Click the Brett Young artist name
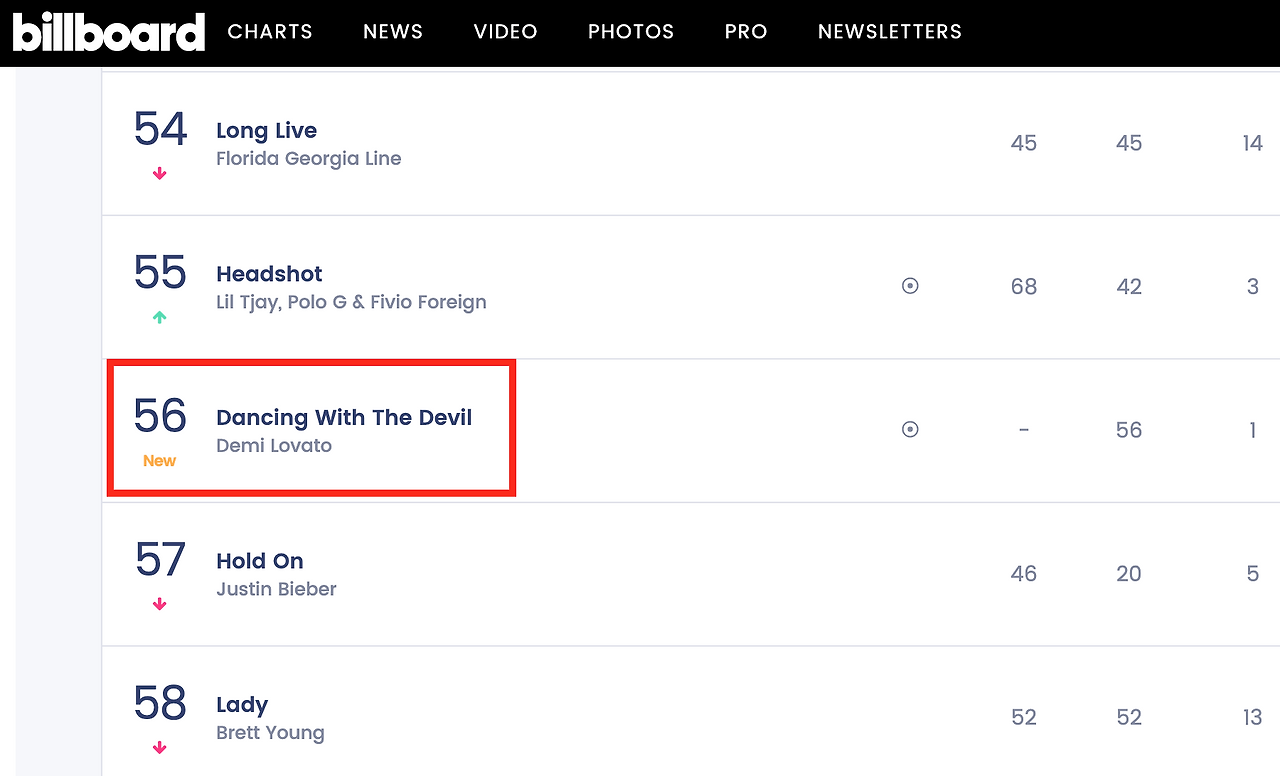 pos(271,732)
